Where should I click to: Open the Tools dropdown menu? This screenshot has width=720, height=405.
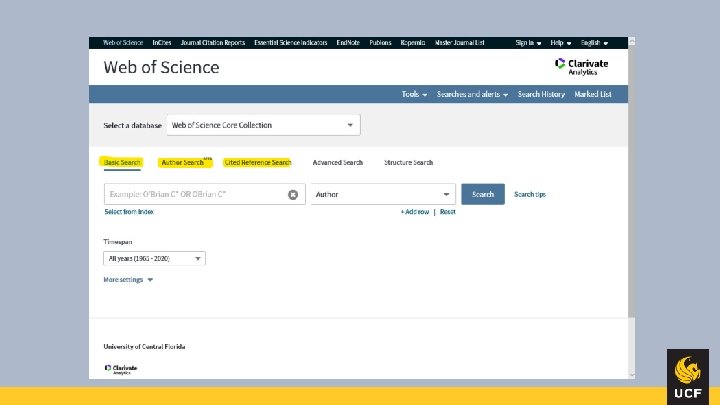(414, 94)
